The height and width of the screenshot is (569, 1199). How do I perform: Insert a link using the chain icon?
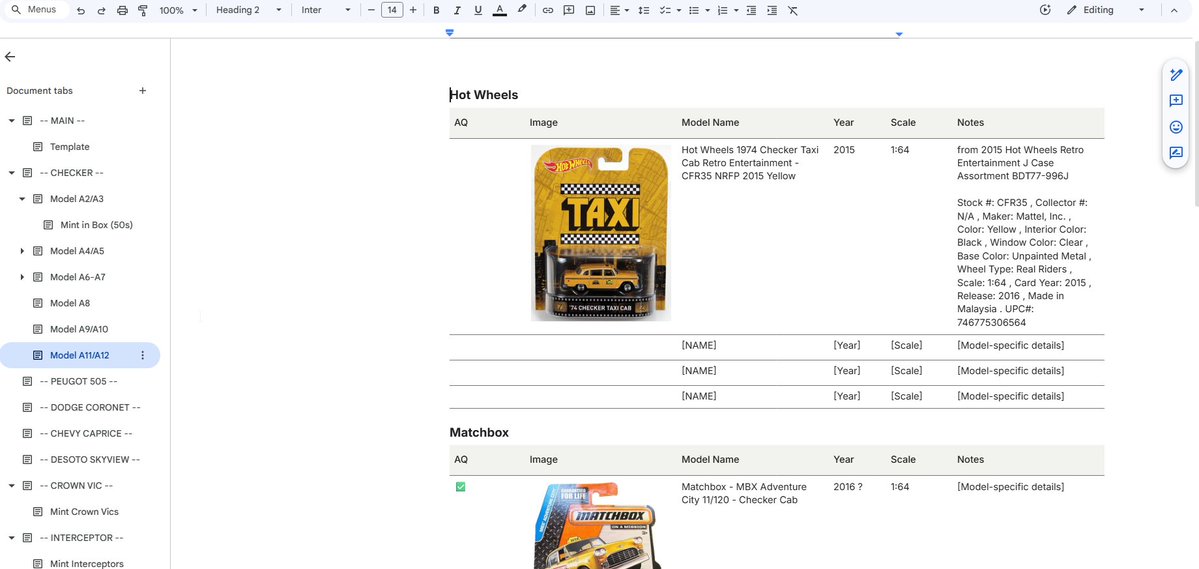click(x=548, y=11)
